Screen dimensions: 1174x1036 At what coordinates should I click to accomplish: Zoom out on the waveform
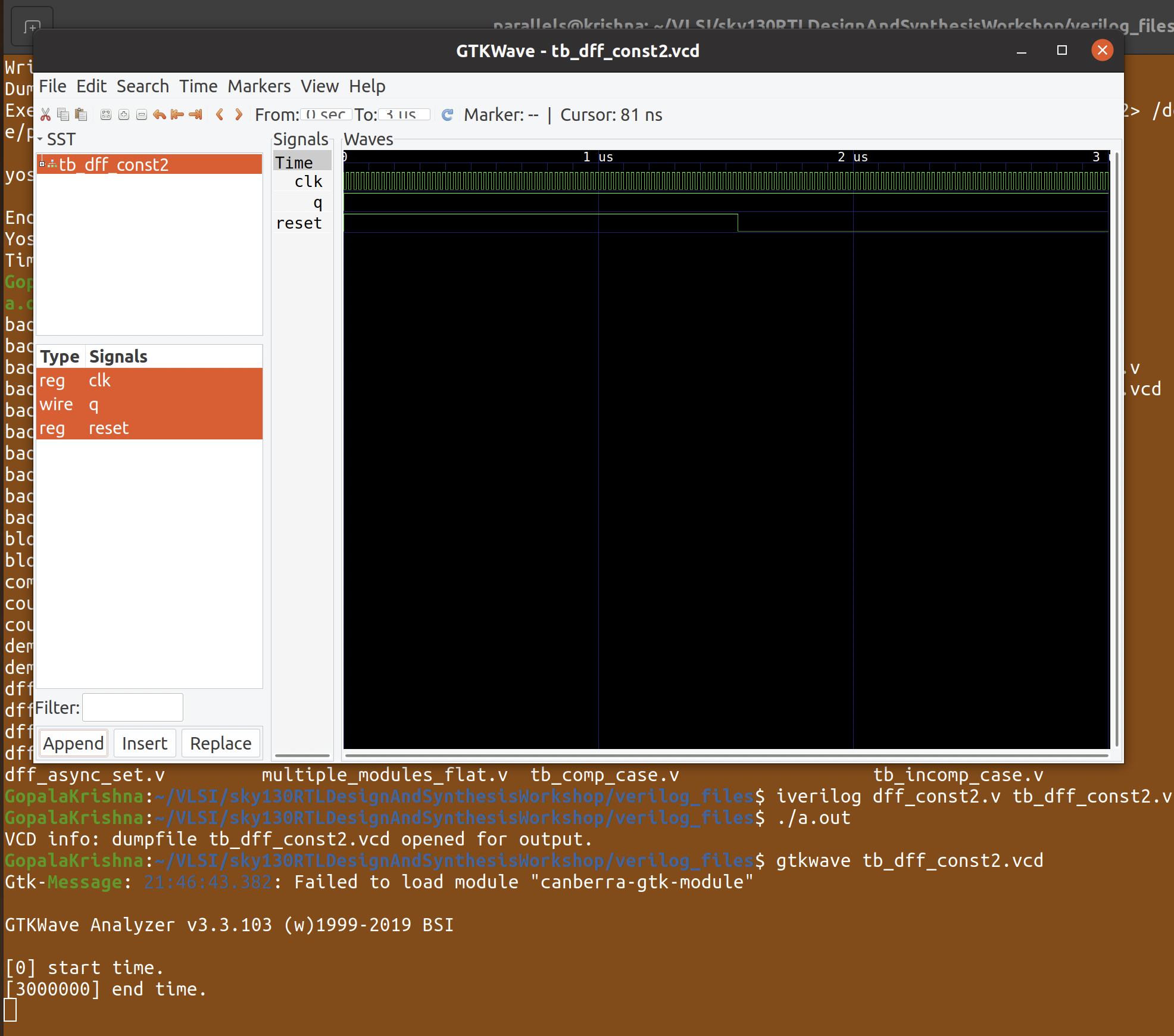tap(141, 114)
